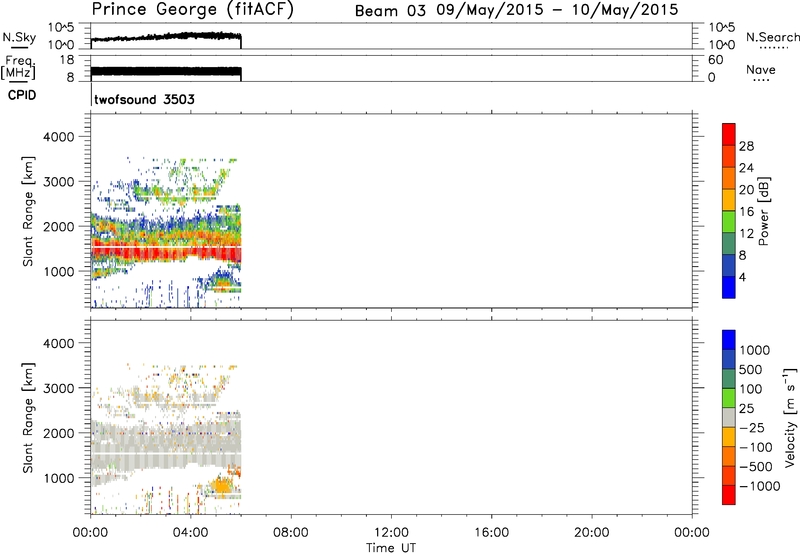Click the '10^5' tick right of noise panel
This screenshot has width=800, height=554.
(x=721, y=27)
